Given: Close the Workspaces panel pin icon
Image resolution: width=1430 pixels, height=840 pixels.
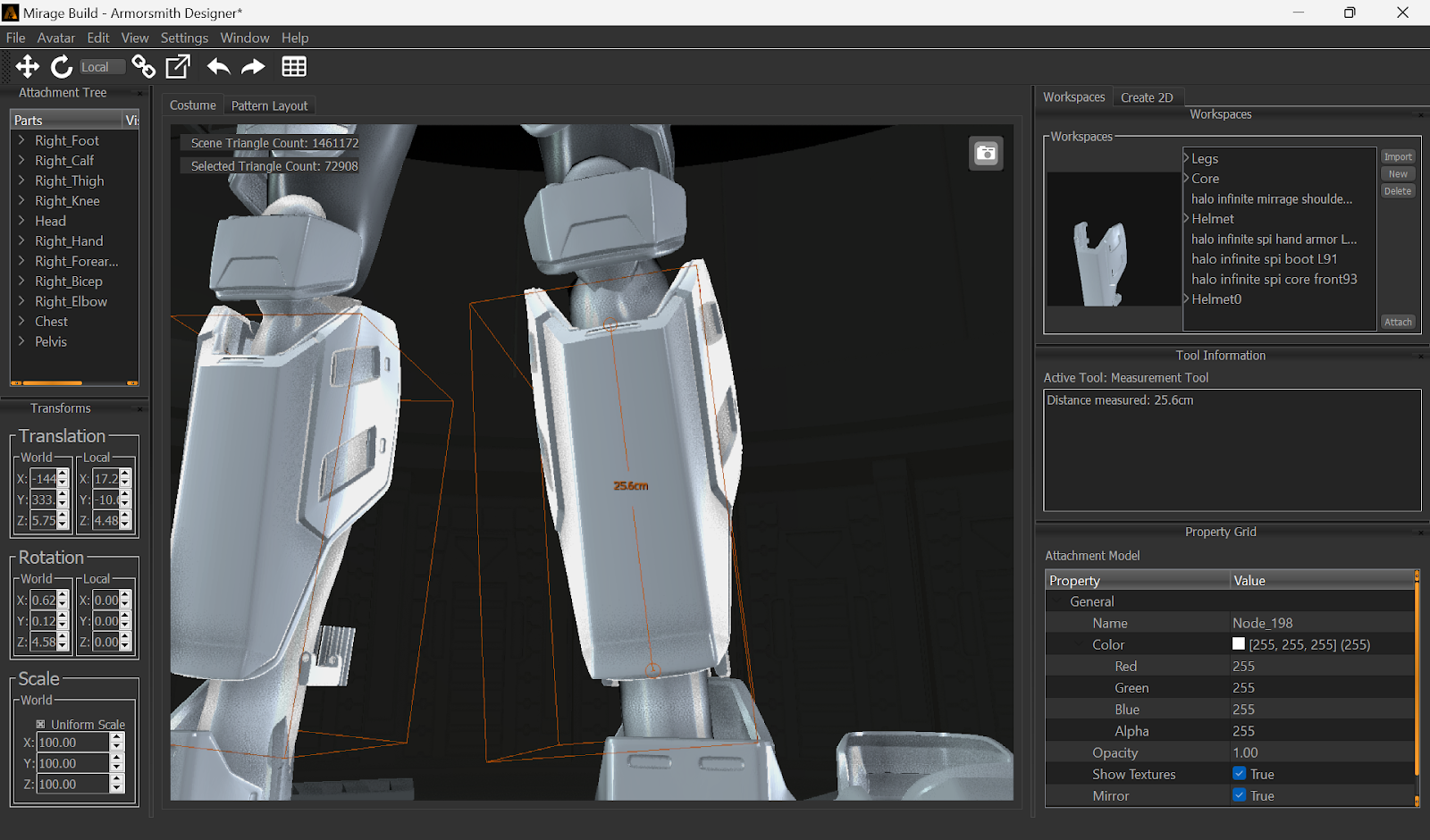Looking at the screenshot, I should click(1420, 114).
